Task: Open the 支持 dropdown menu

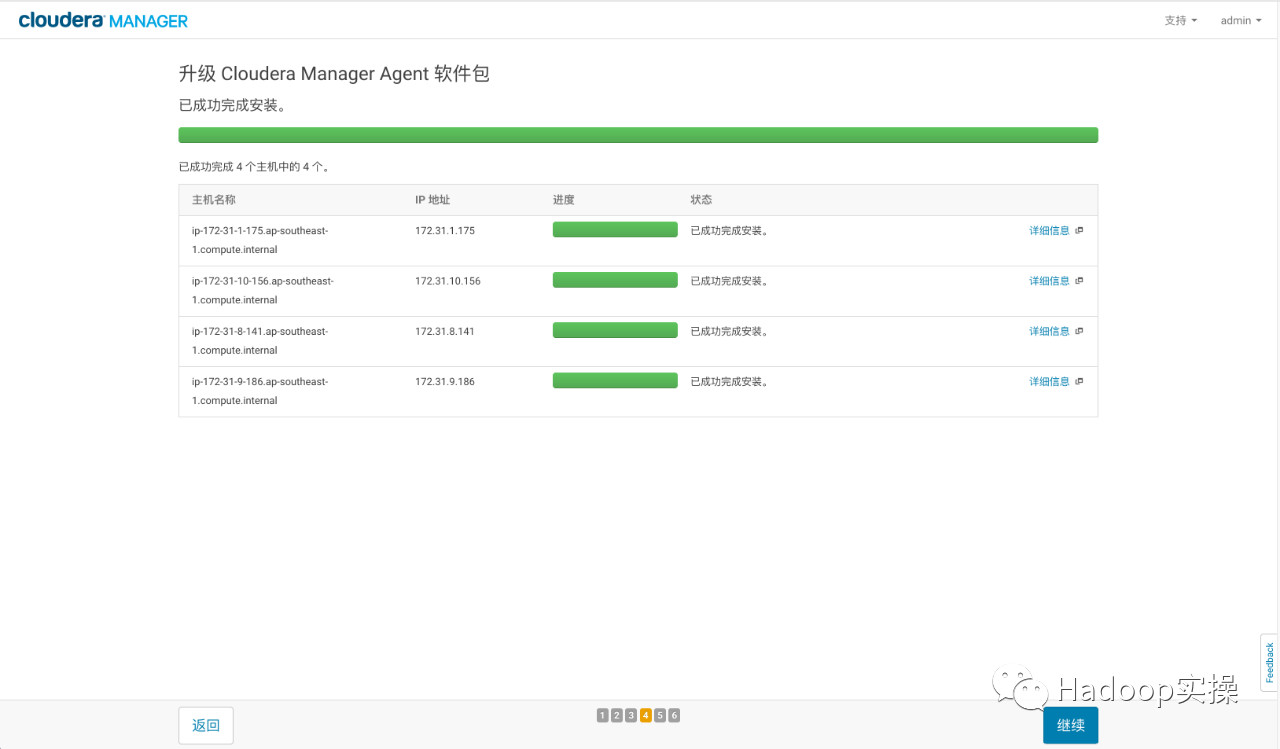Action: pyautogui.click(x=1180, y=20)
